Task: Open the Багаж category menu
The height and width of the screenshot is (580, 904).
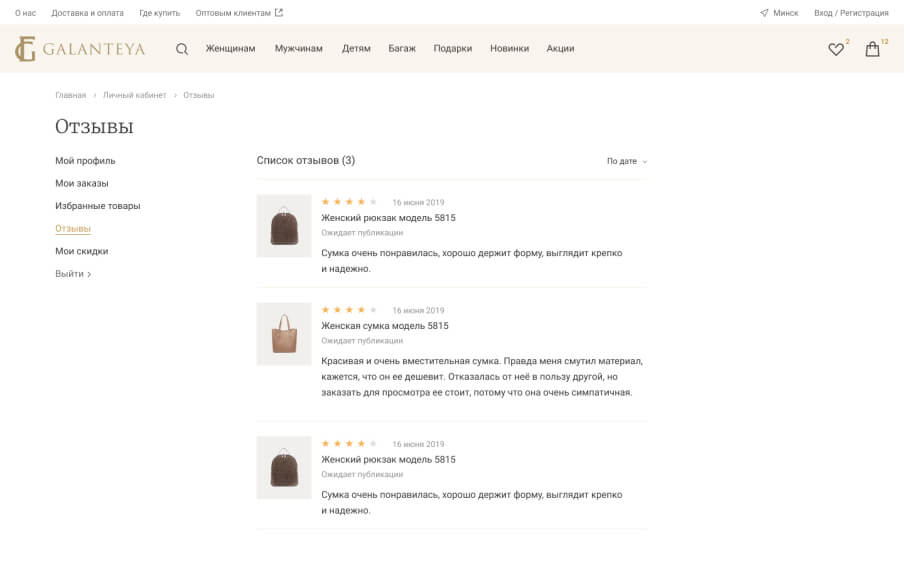Action: tap(402, 48)
